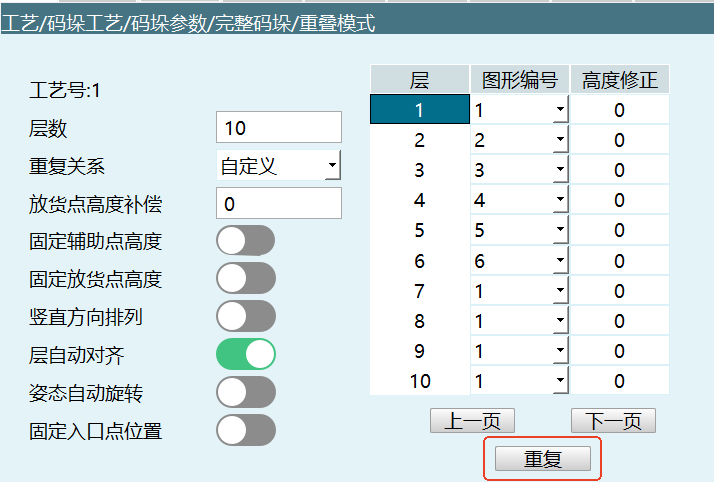Open 图形编号 dropdown for layer 3
Viewport: 714px width, 482px height.
click(559, 171)
